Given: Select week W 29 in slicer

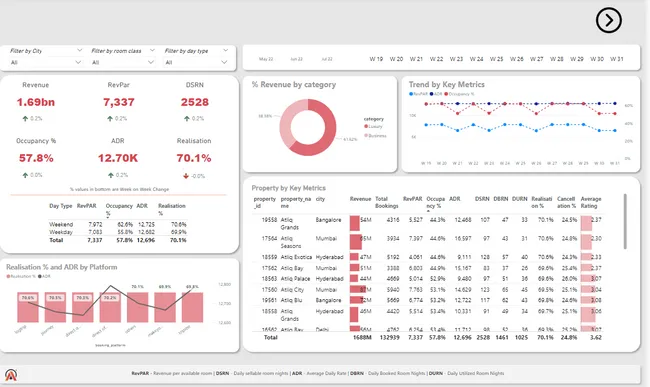Looking at the screenshot, I should point(577,59).
